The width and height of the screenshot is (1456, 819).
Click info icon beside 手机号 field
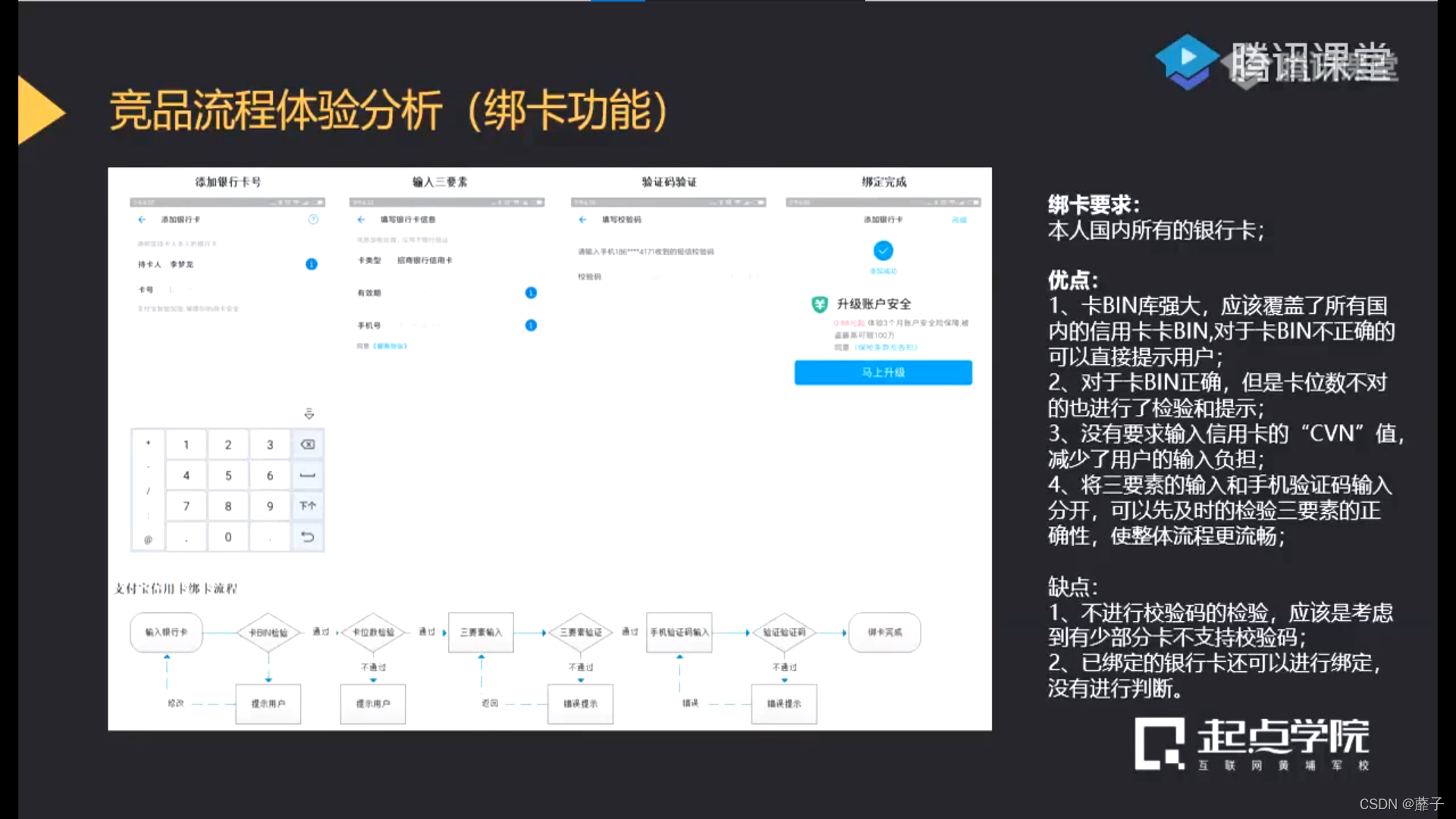(x=531, y=325)
